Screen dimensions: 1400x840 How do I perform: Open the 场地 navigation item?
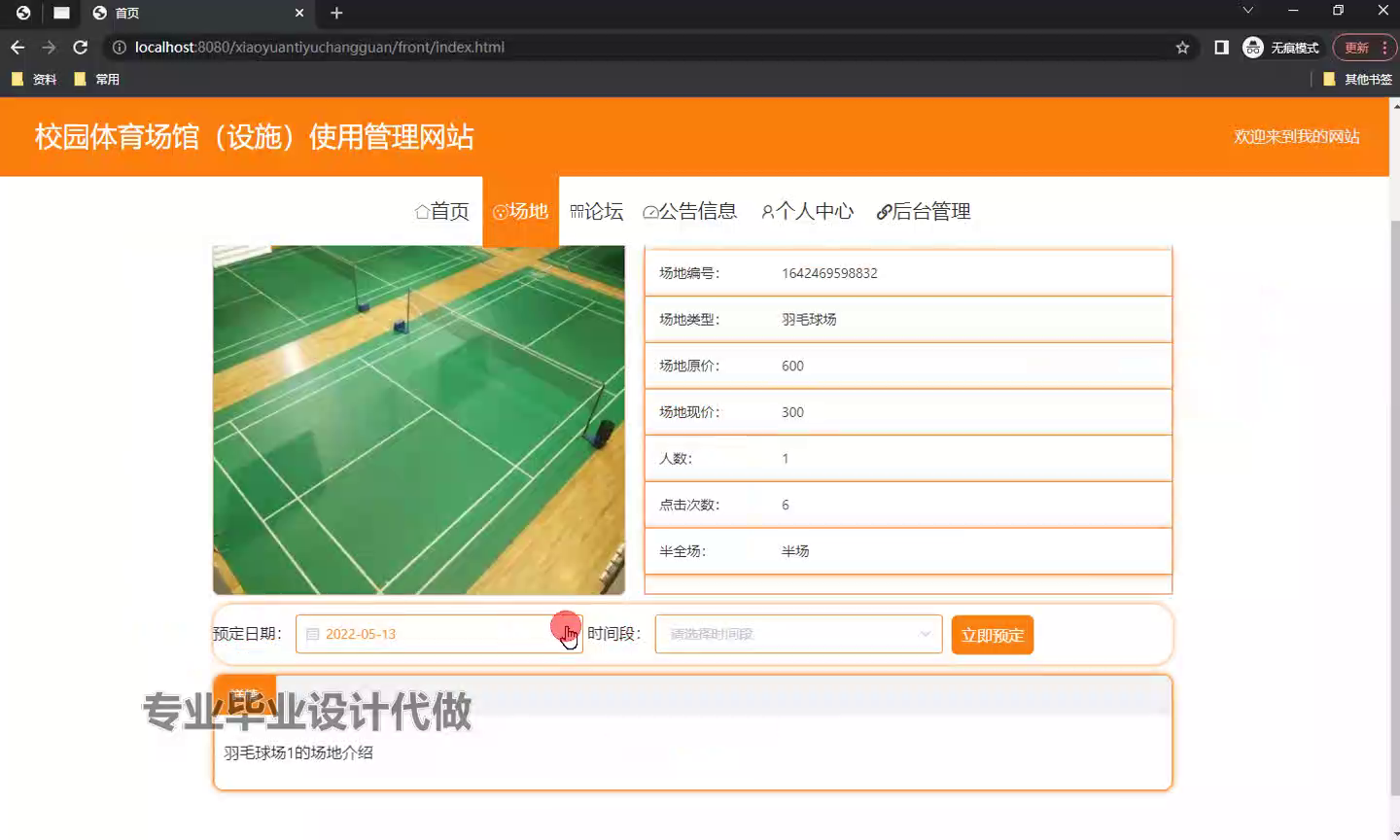coord(520,211)
